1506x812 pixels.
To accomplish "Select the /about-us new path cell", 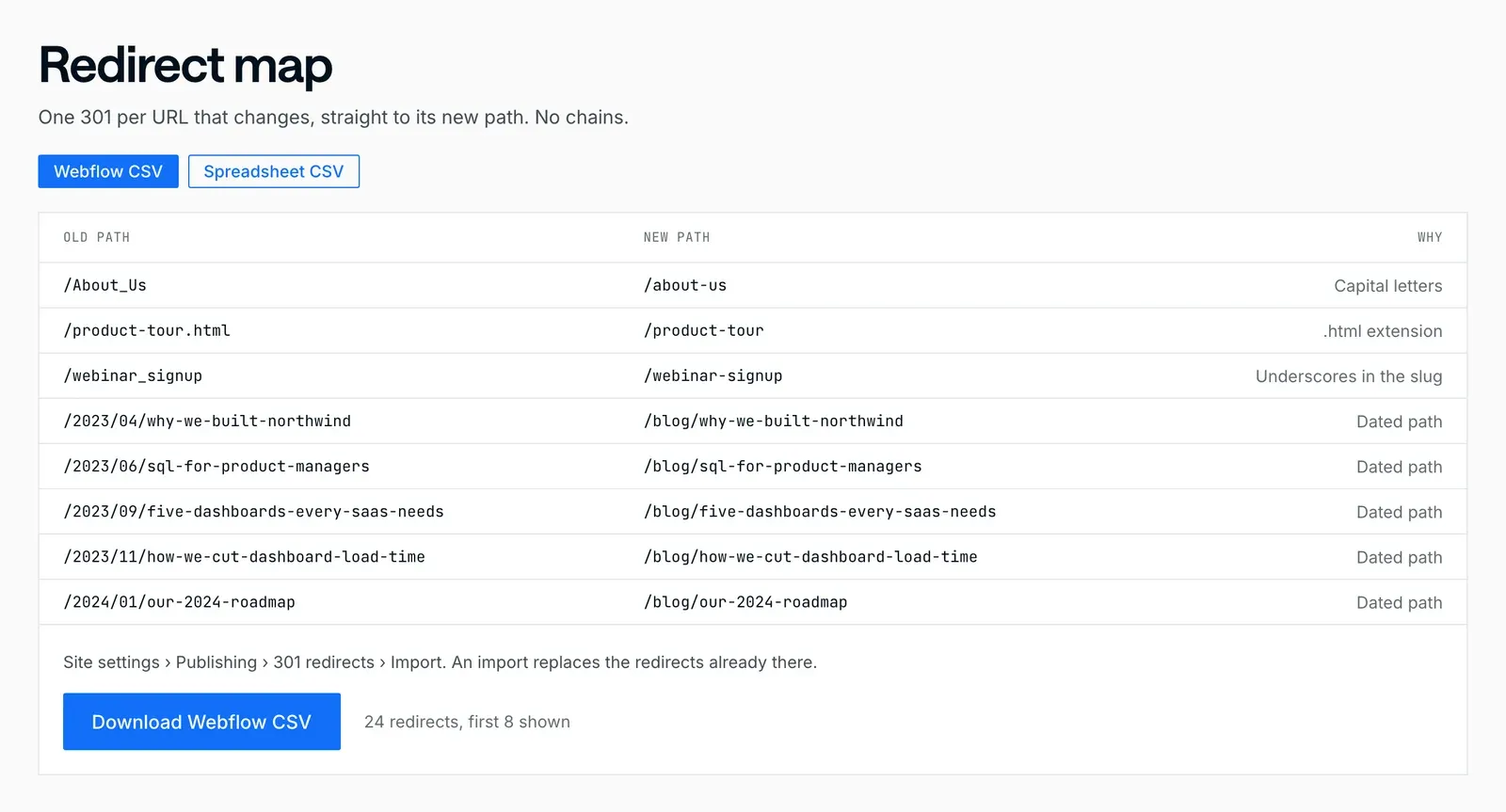I will coord(685,285).
